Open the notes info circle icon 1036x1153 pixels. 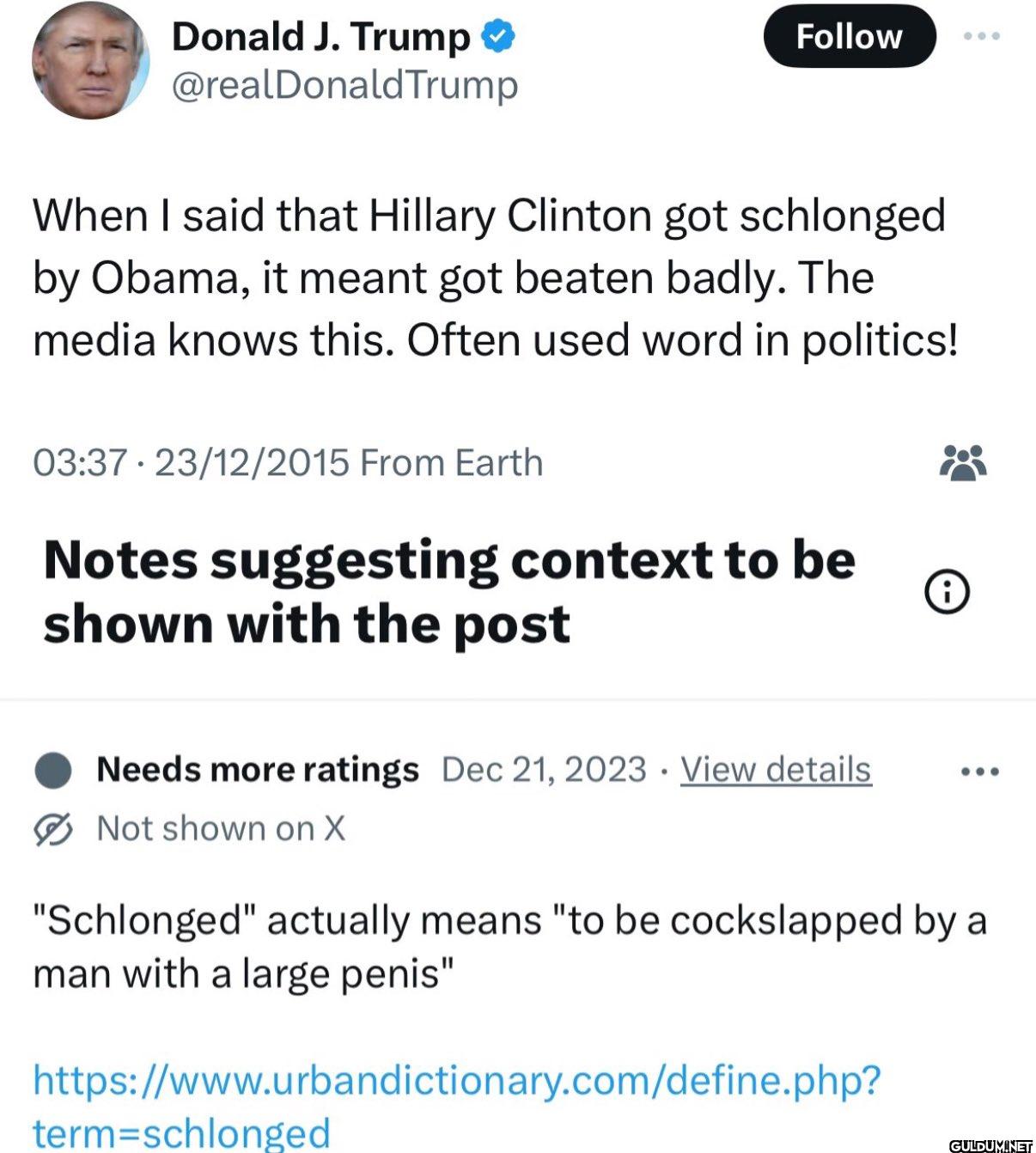coord(947,591)
